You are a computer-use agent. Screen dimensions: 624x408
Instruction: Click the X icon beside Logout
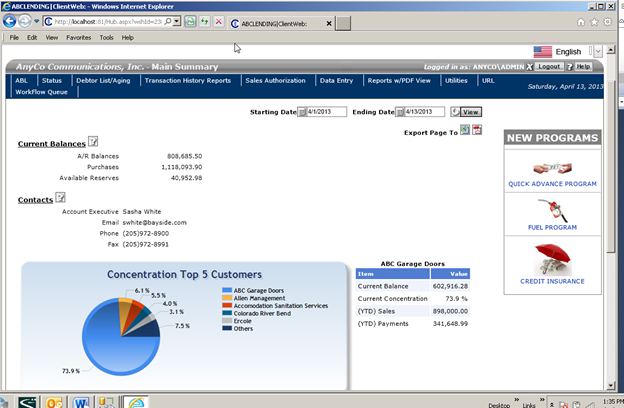point(529,67)
